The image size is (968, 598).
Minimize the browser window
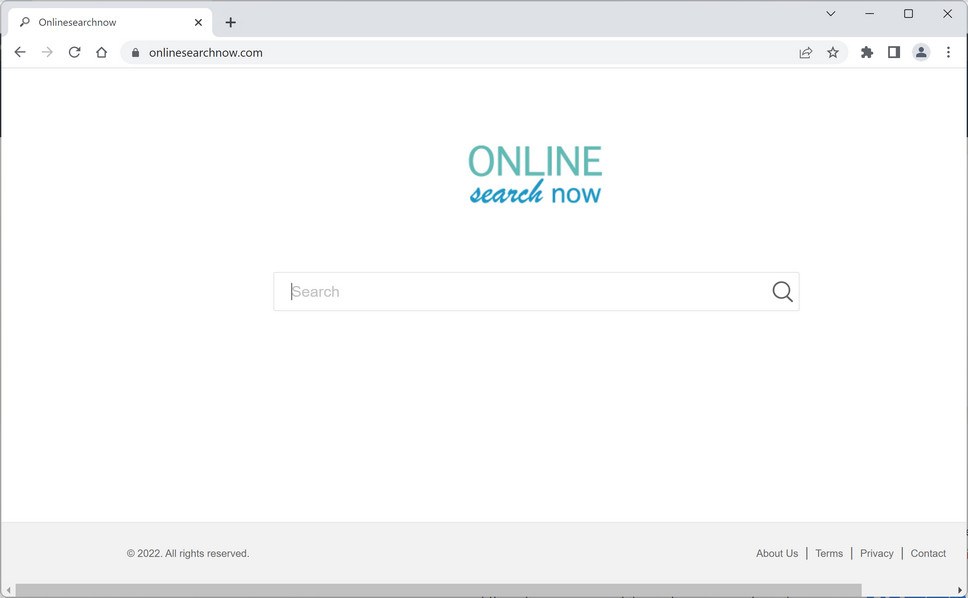click(869, 14)
